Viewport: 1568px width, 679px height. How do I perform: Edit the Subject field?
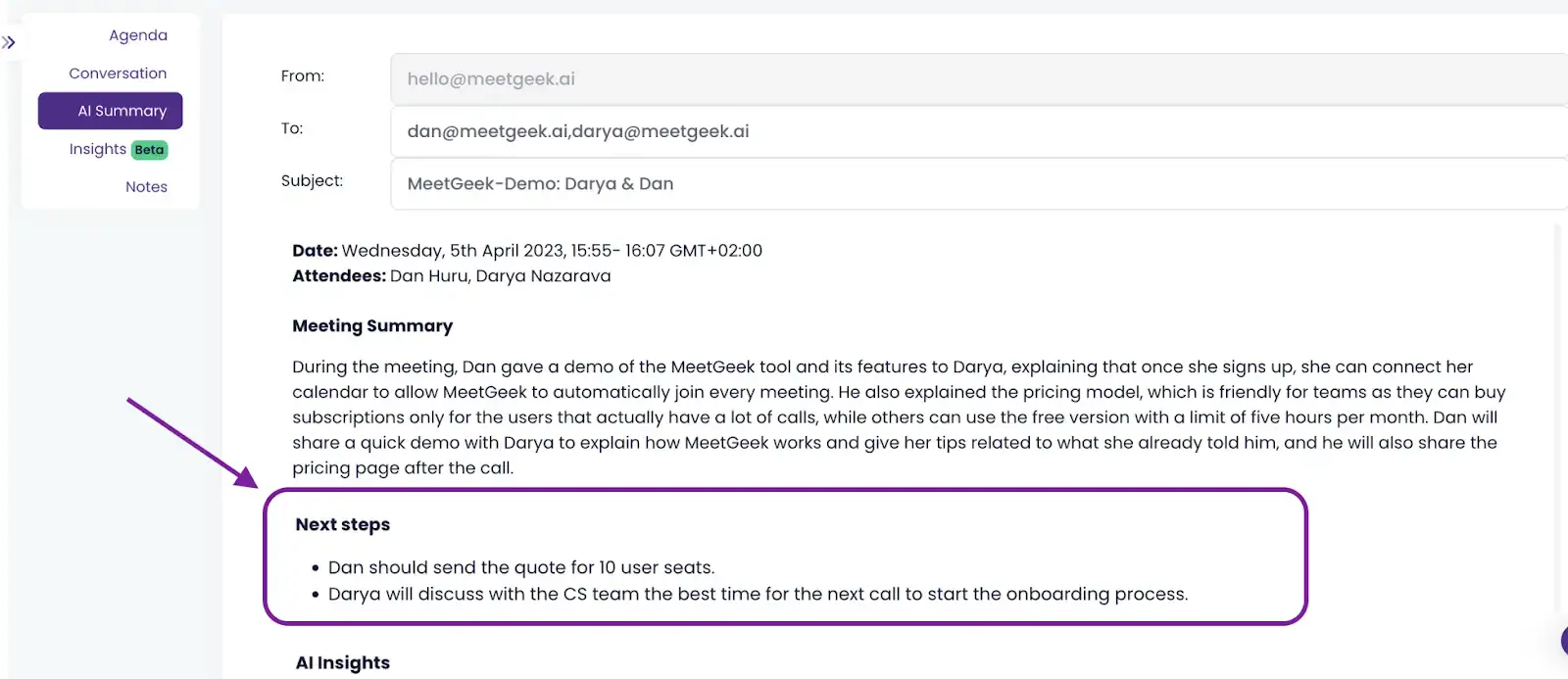(x=979, y=183)
